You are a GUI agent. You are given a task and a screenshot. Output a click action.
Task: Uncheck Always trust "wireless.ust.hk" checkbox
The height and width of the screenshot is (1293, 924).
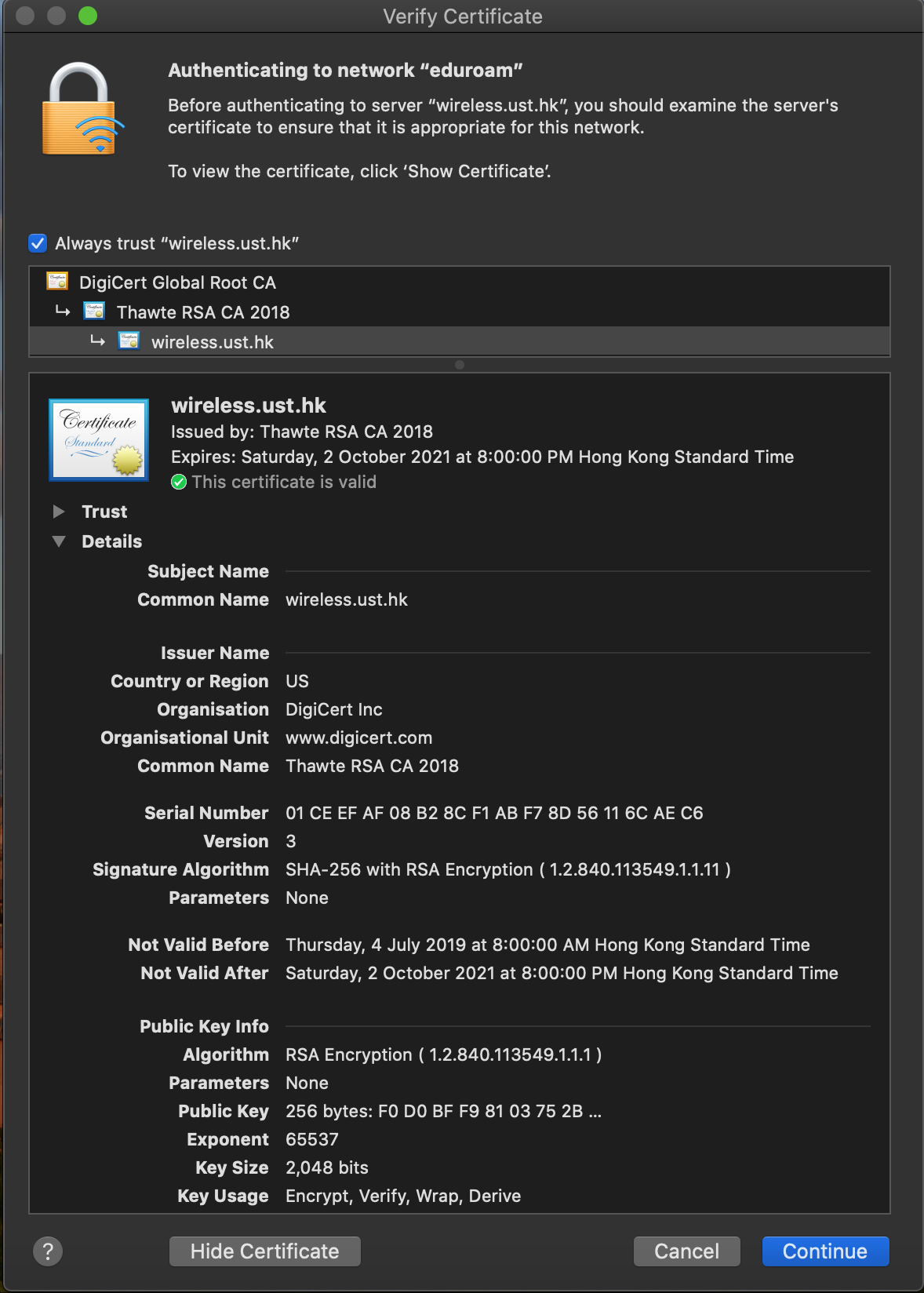coord(38,243)
